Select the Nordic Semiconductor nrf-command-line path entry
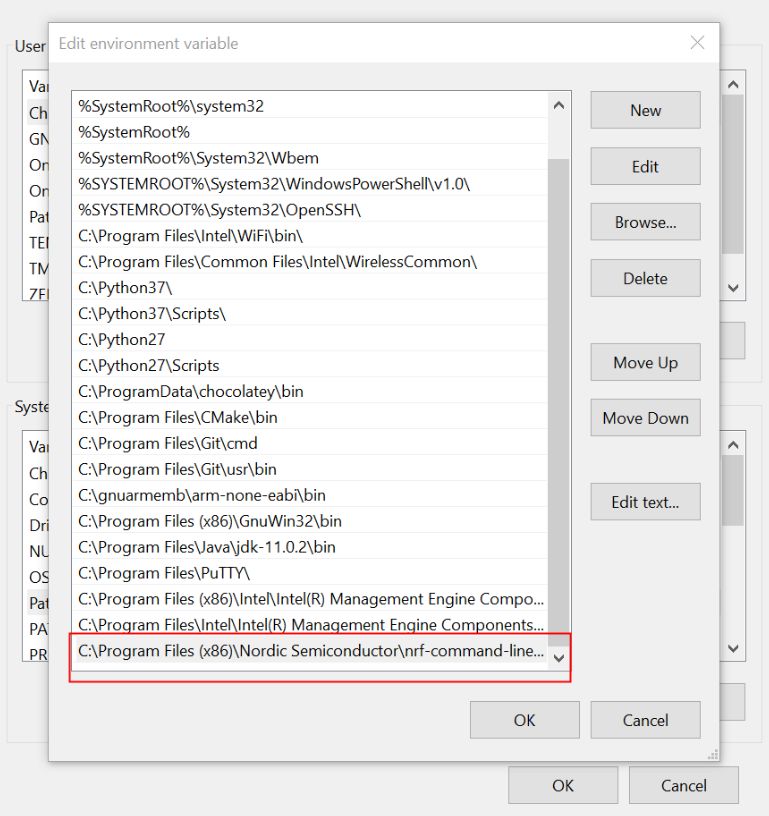This screenshot has height=816, width=769. click(310, 652)
